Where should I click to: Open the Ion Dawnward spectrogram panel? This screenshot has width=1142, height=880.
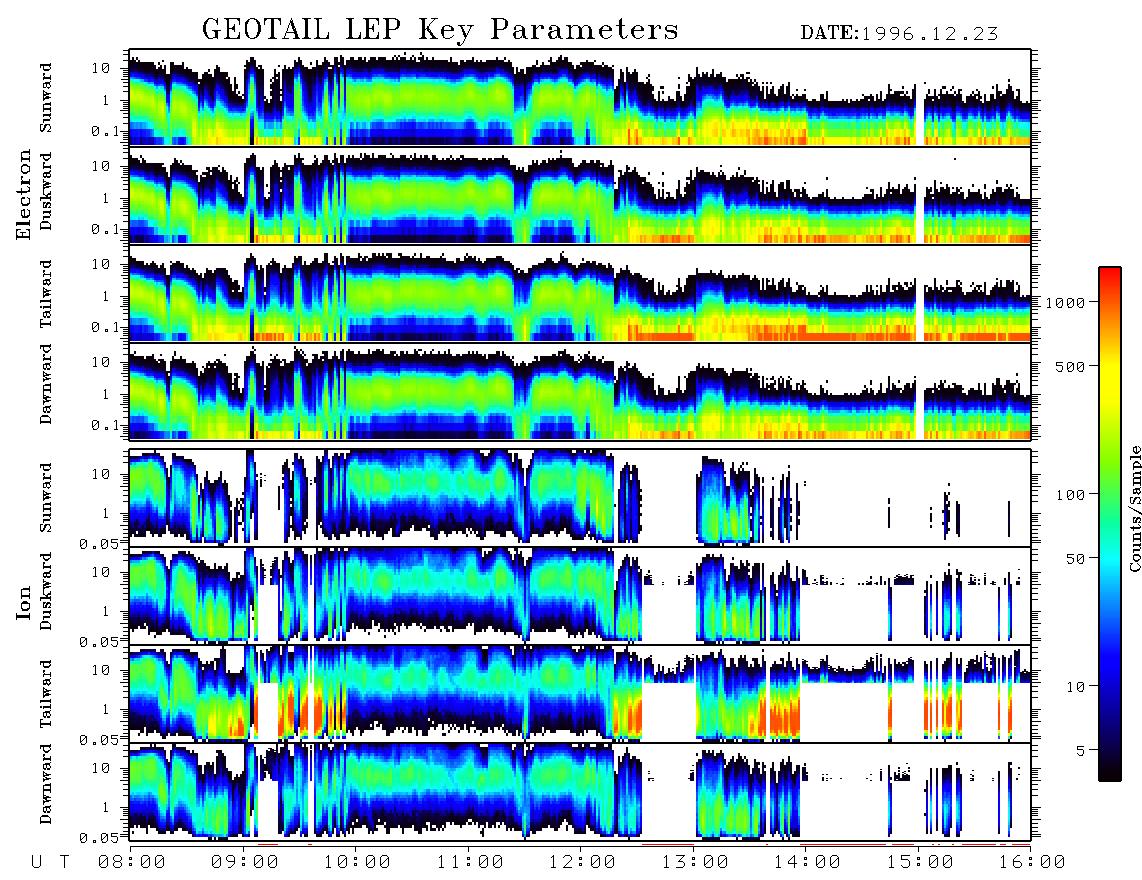click(580, 791)
